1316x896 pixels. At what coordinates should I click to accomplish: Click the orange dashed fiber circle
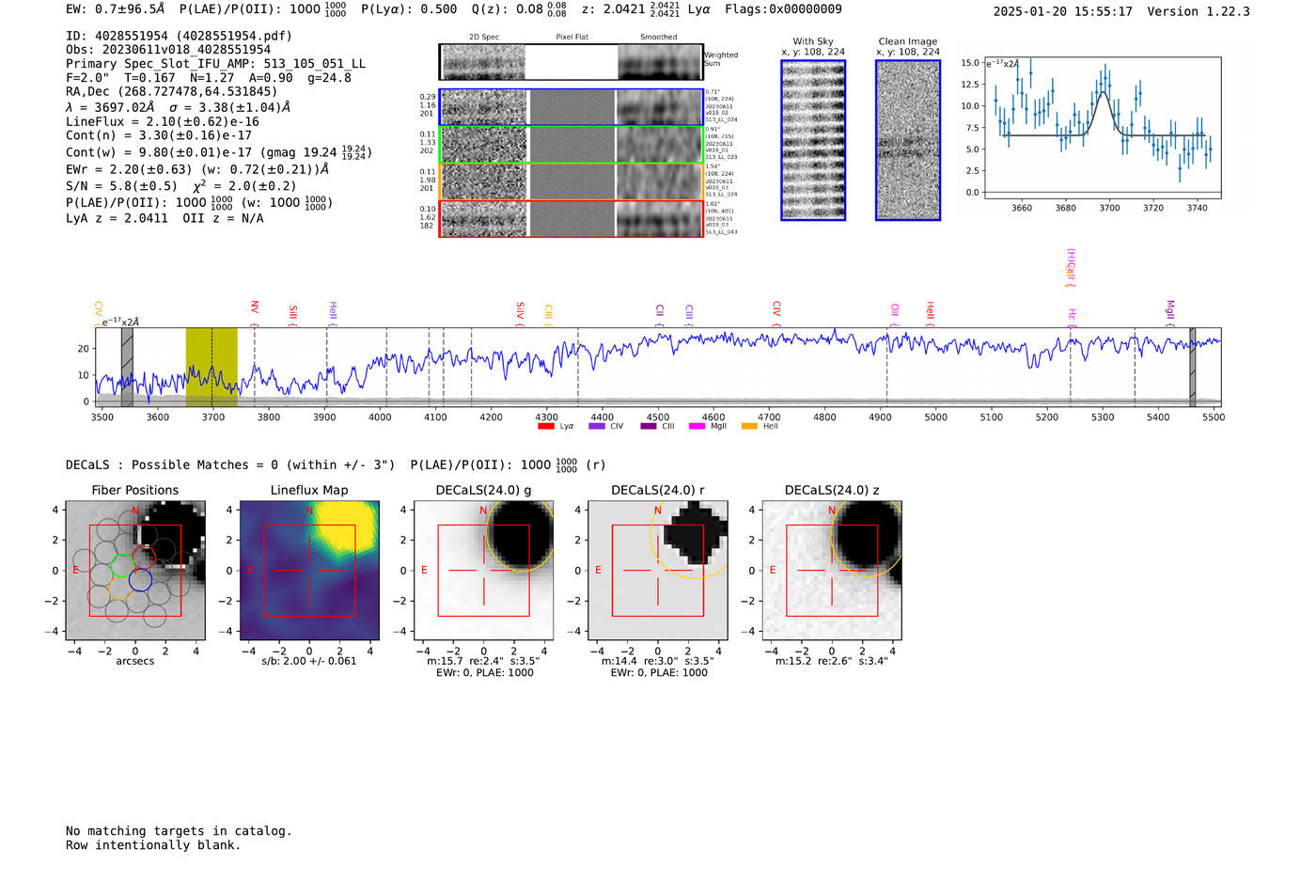tap(119, 589)
